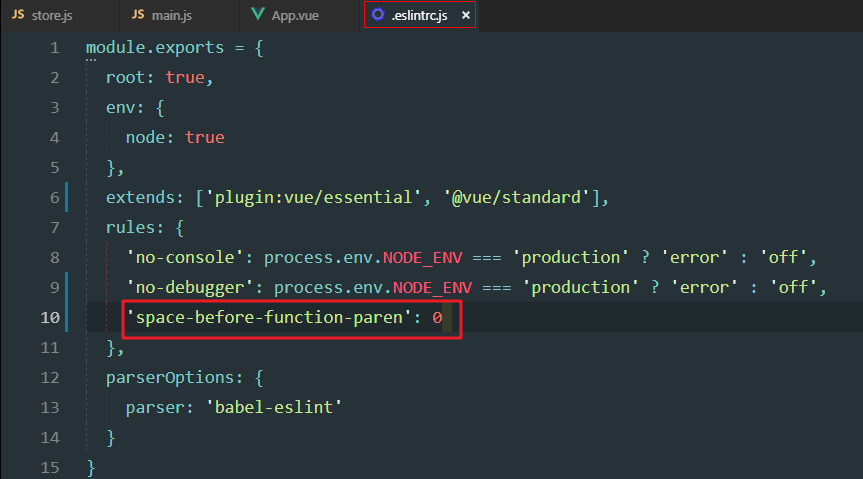Click the JS icon on store.js tab
Viewport: 863px width, 479px height.
click(x=18, y=15)
